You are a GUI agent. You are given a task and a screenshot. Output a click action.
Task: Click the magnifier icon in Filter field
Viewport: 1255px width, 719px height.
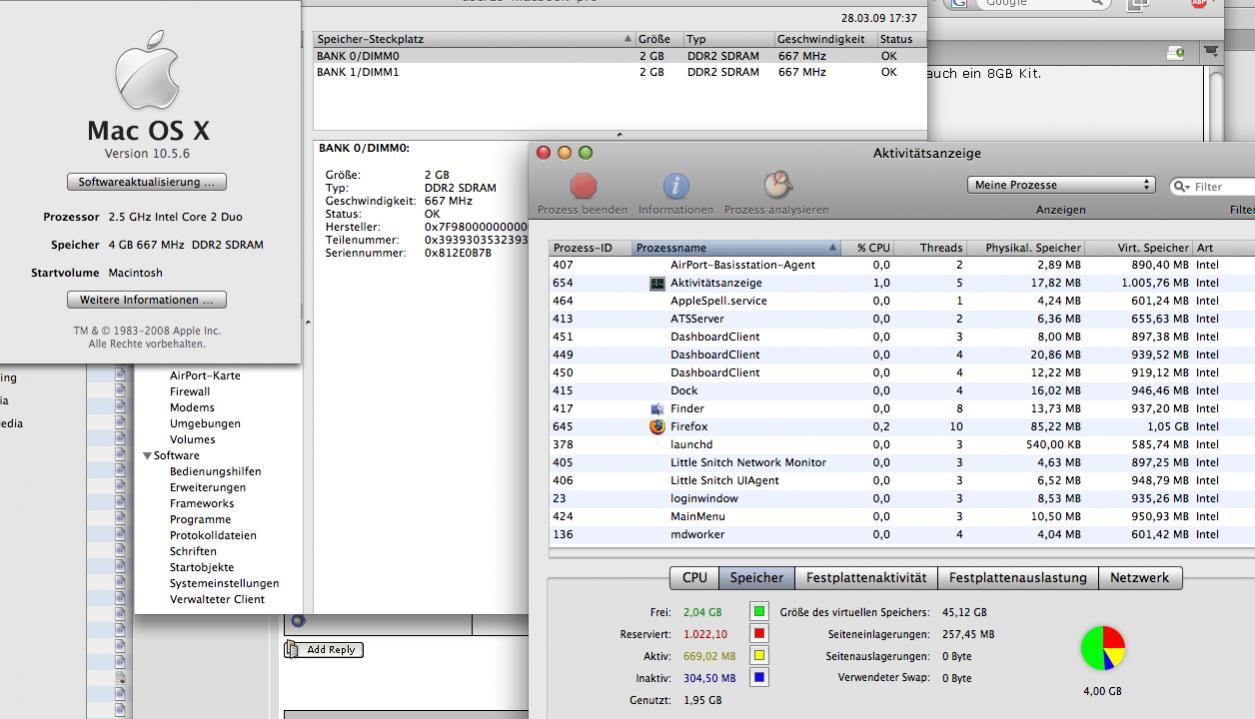click(1182, 186)
